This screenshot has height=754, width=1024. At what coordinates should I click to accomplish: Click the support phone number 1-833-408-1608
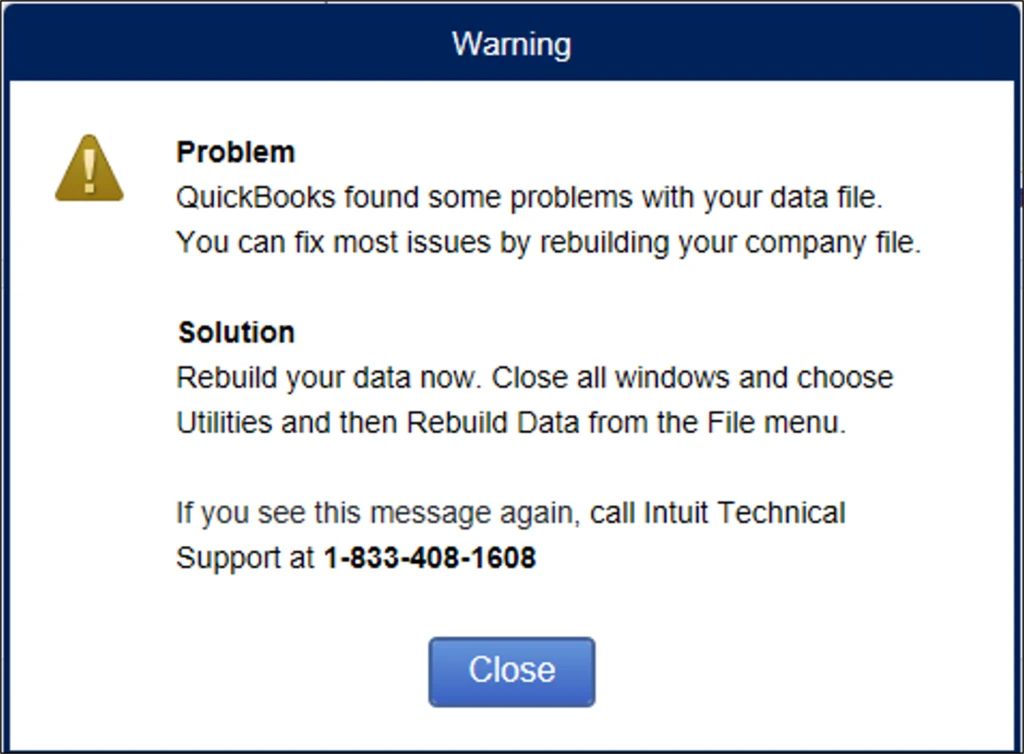pyautogui.click(x=429, y=558)
